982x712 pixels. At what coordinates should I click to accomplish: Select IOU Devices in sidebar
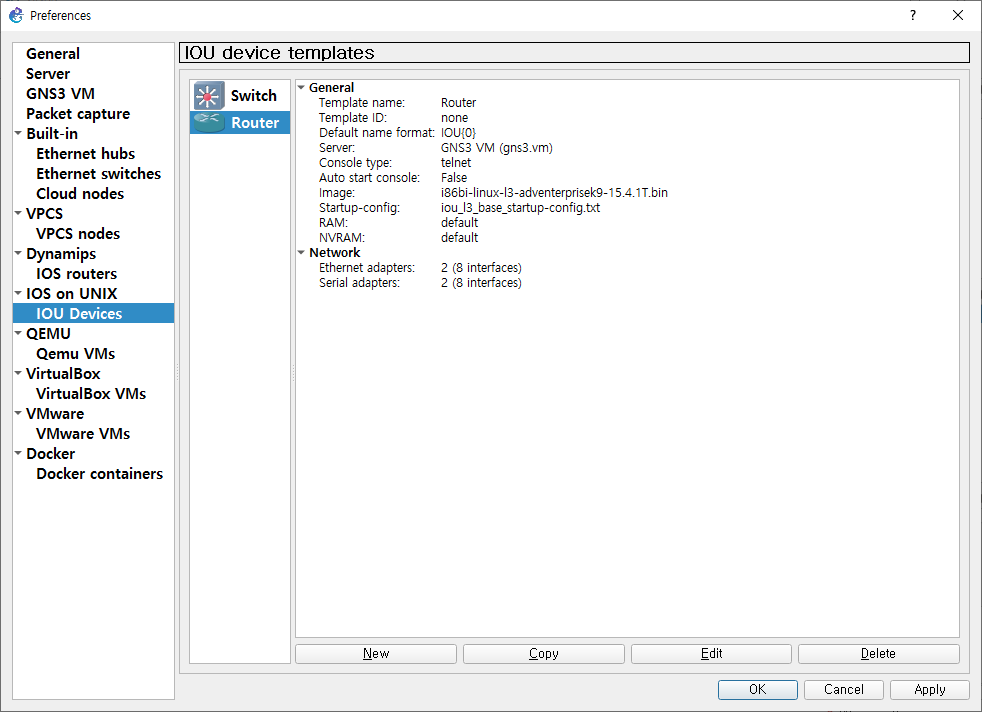(x=93, y=313)
